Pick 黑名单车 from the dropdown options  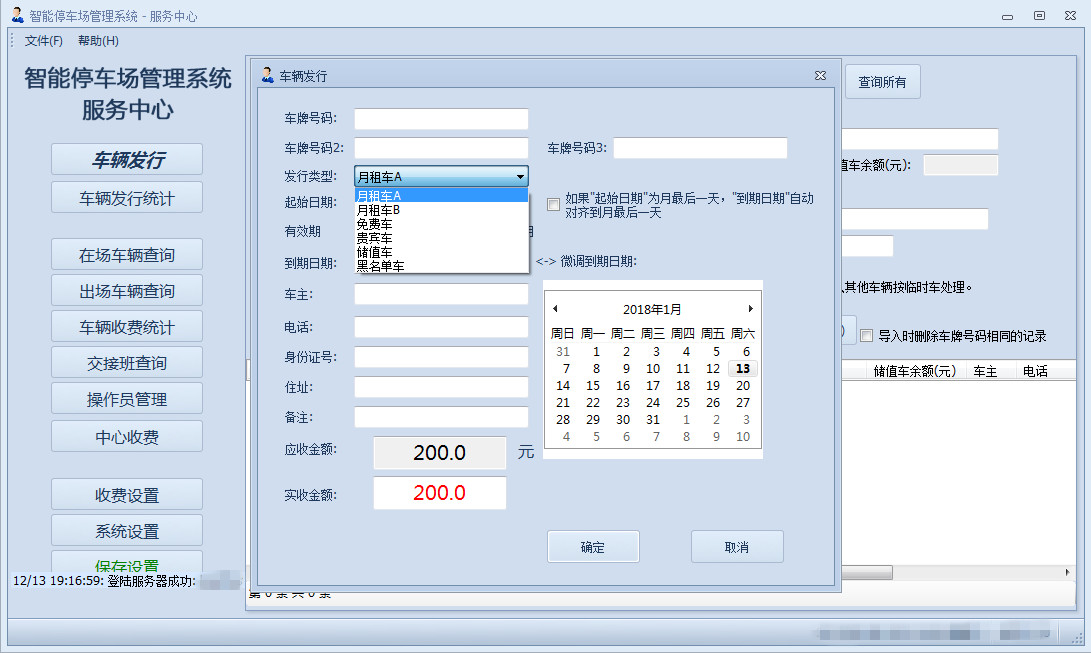pyautogui.click(x=381, y=266)
